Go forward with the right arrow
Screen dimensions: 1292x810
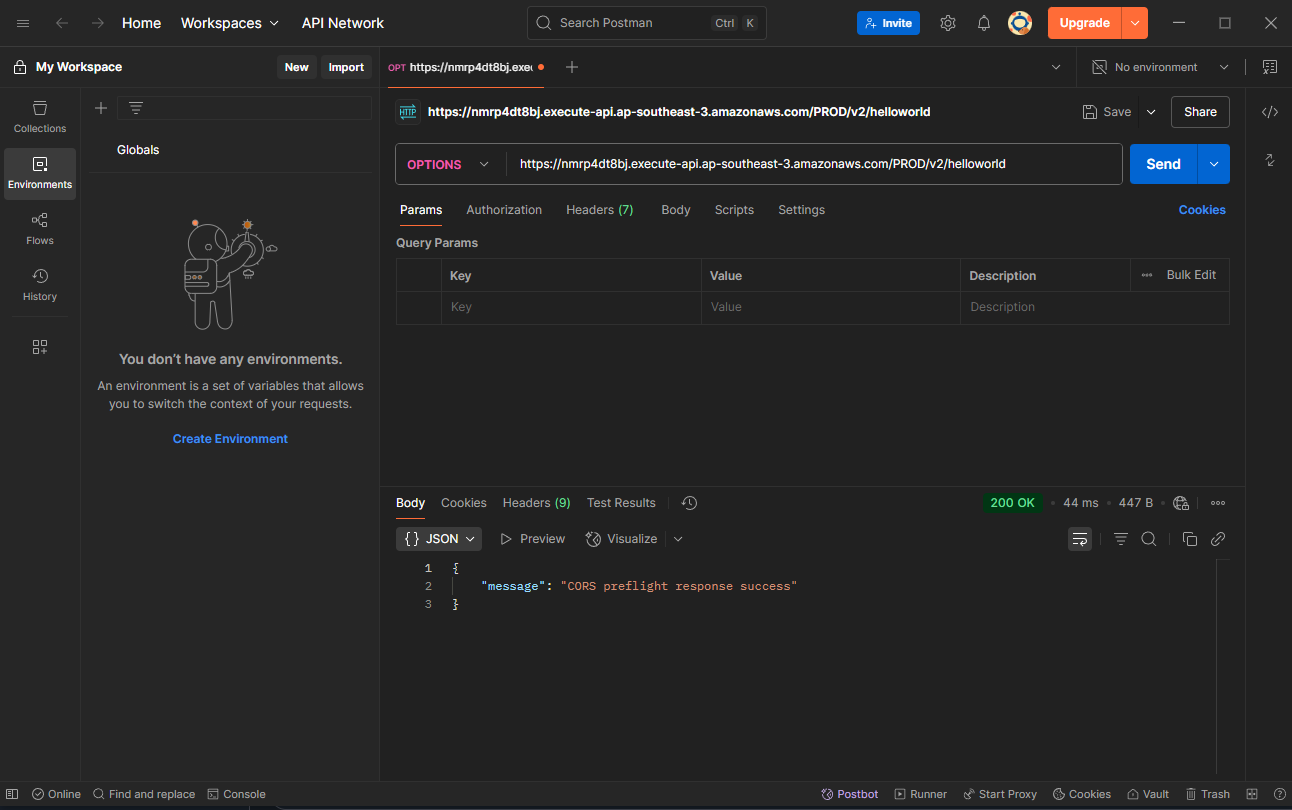coord(97,23)
